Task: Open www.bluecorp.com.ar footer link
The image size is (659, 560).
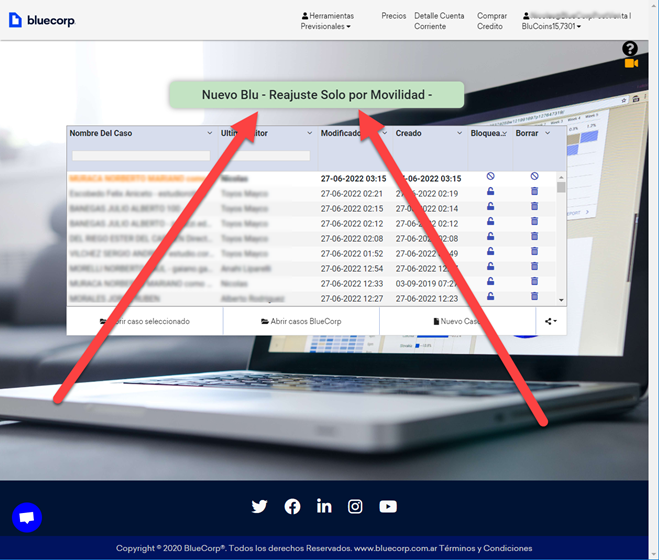Action: click(x=395, y=548)
